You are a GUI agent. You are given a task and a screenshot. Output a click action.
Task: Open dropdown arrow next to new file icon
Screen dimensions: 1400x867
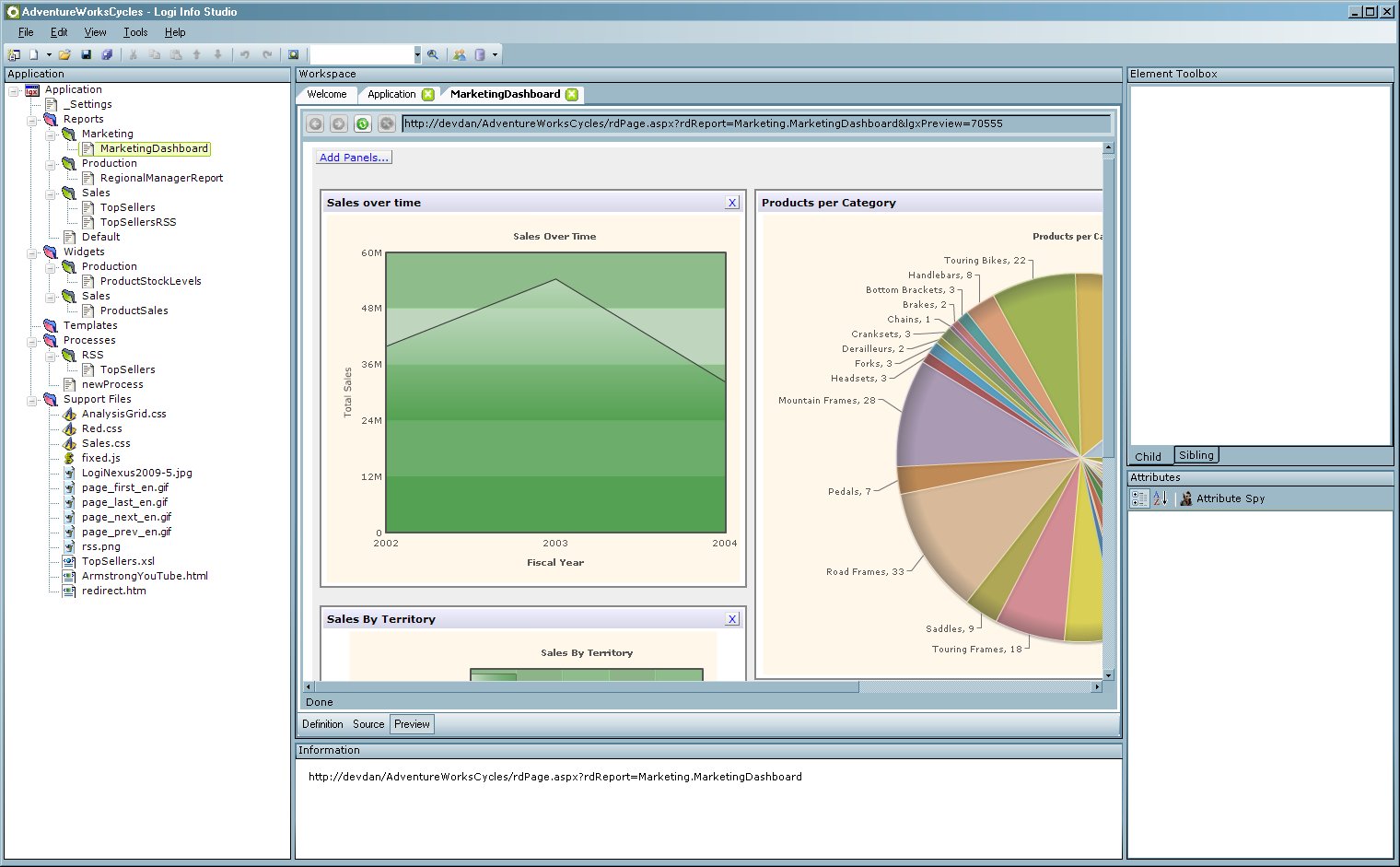(49, 54)
